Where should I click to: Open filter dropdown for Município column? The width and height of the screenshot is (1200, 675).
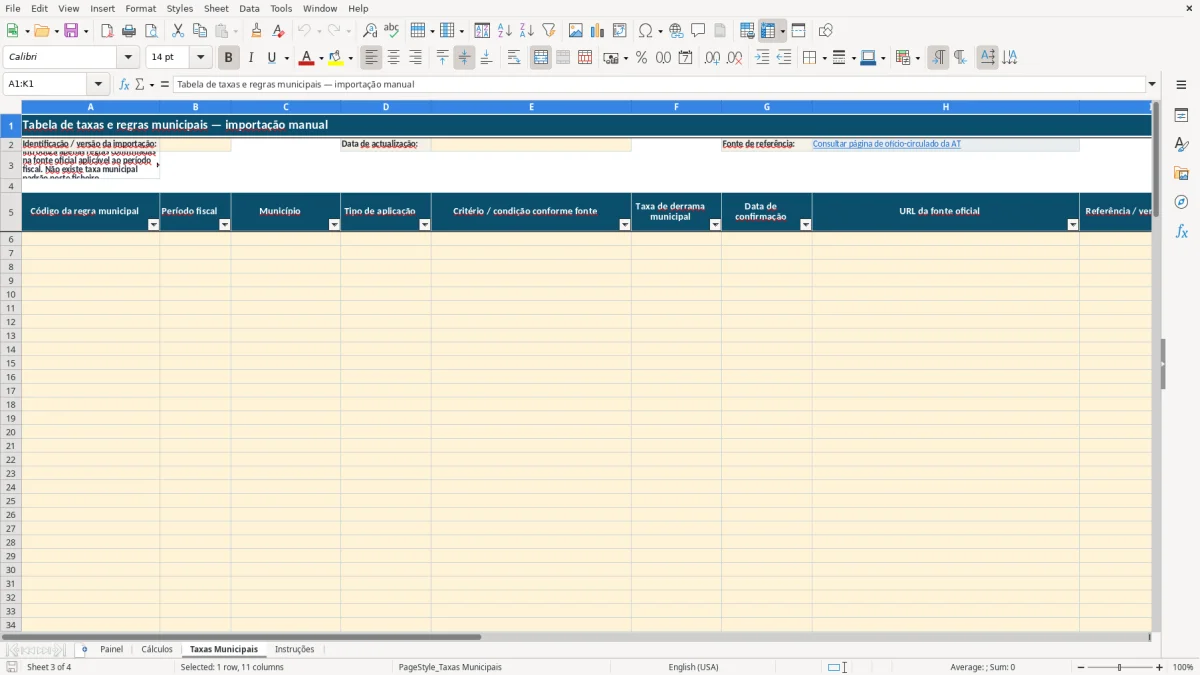[334, 225]
